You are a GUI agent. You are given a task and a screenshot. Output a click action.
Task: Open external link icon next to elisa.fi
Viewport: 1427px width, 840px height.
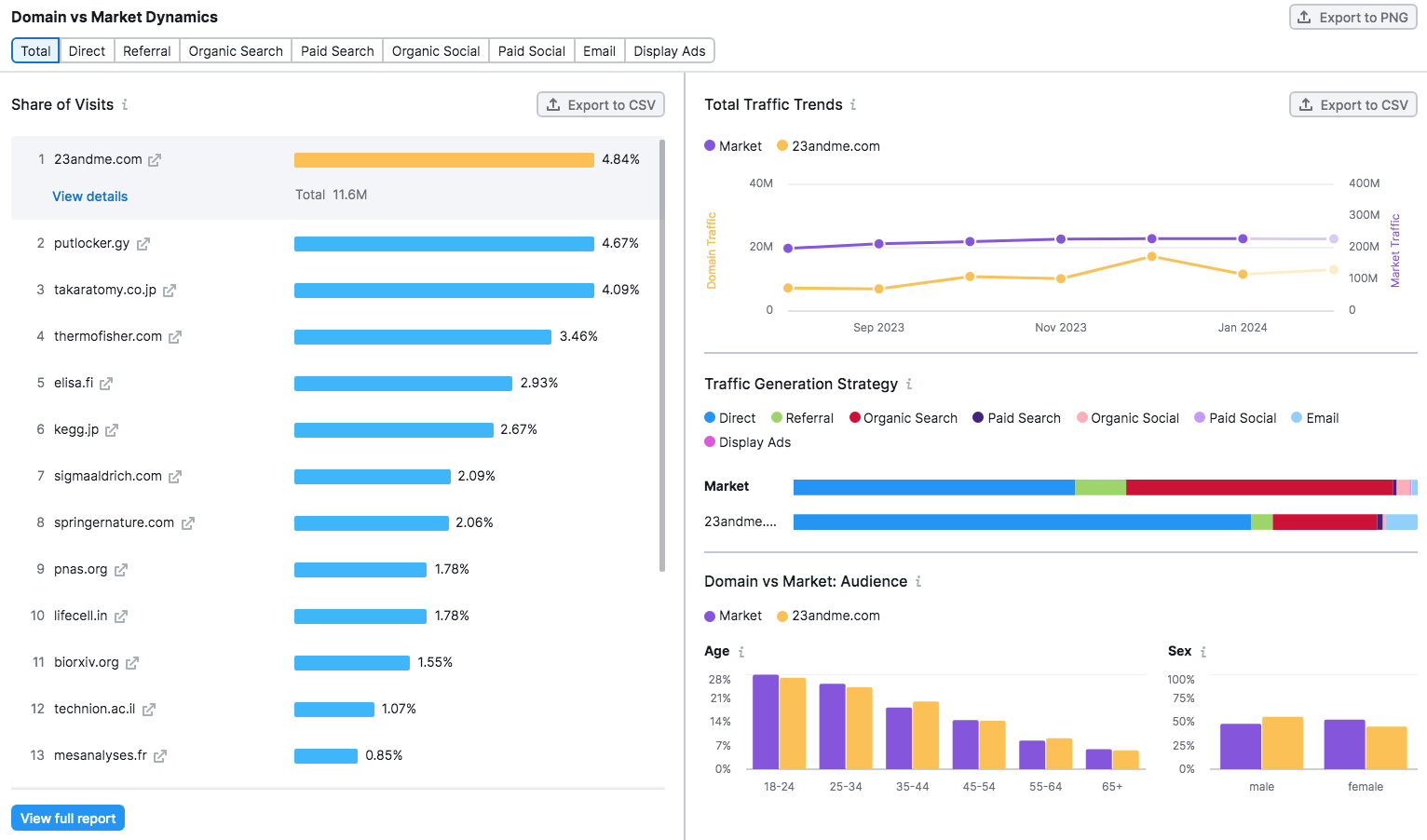(x=106, y=384)
